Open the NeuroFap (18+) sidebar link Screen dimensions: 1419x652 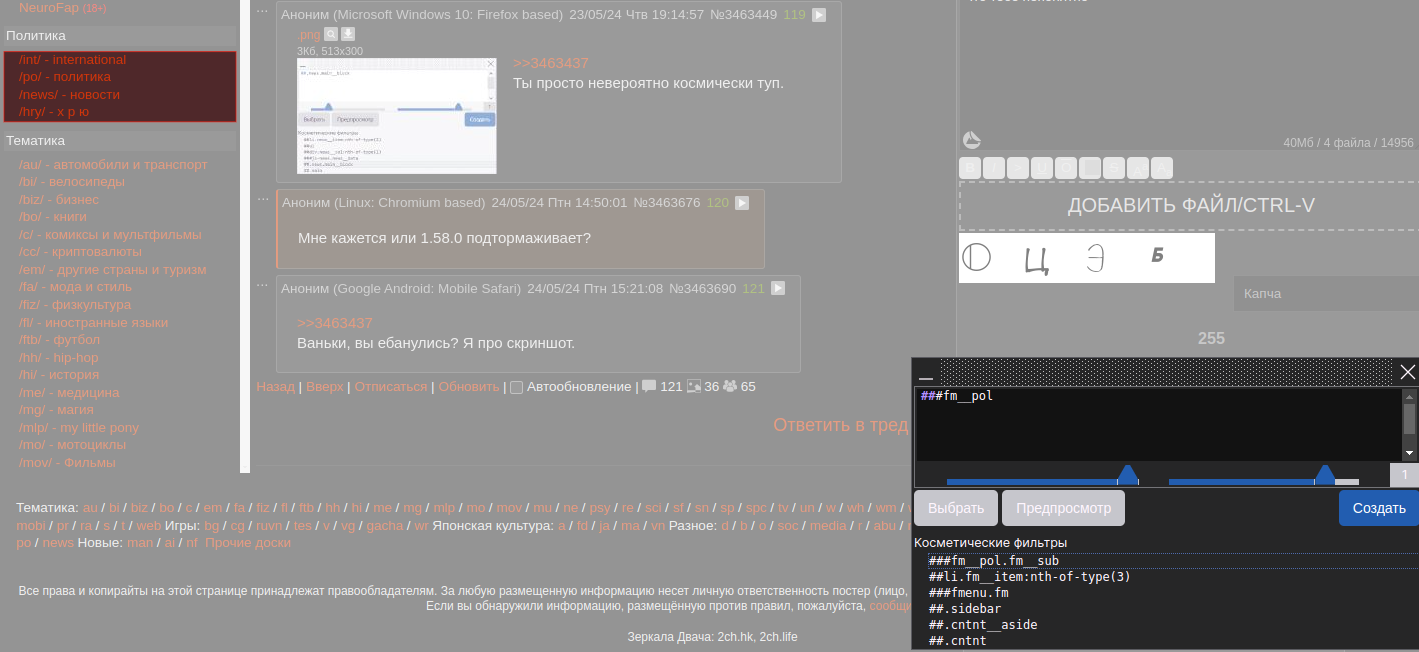tap(62, 8)
